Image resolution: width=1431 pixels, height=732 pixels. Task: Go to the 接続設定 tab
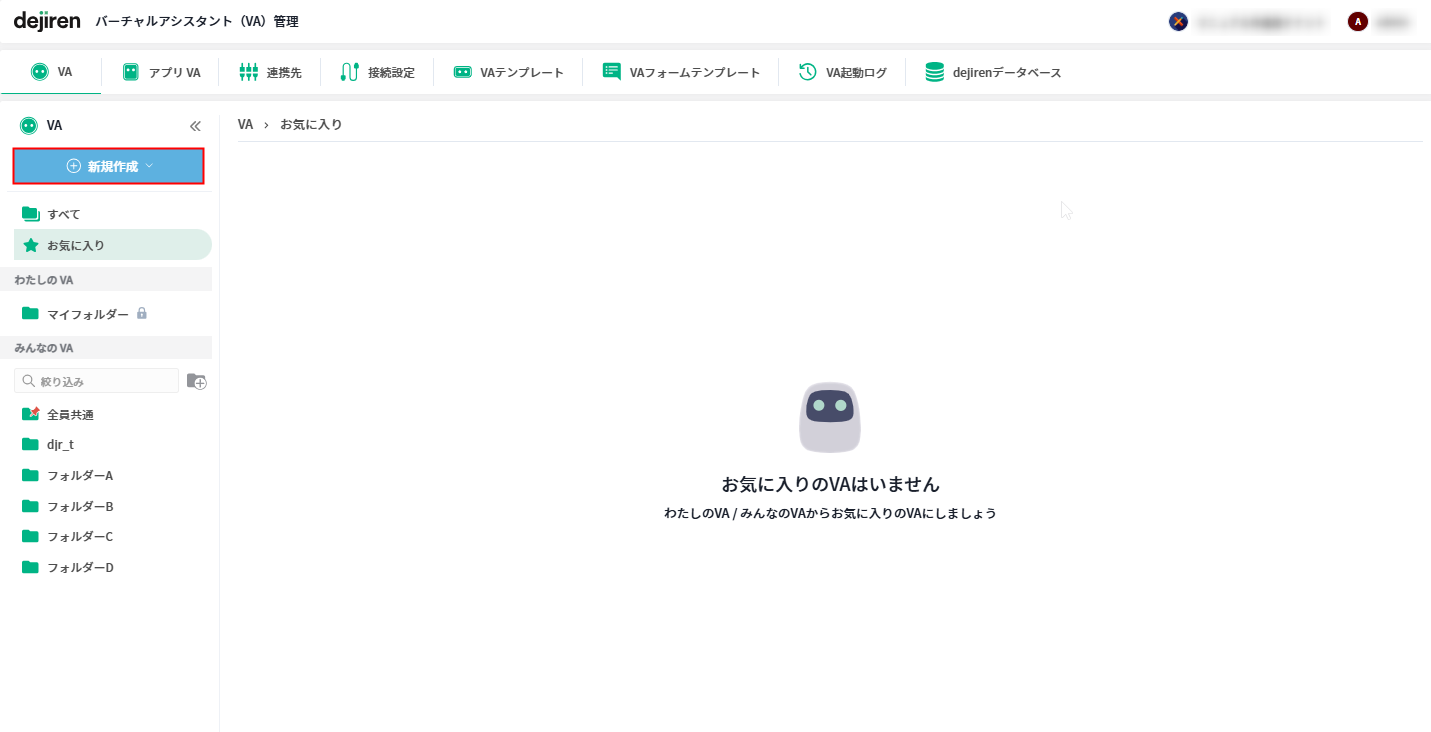click(377, 72)
